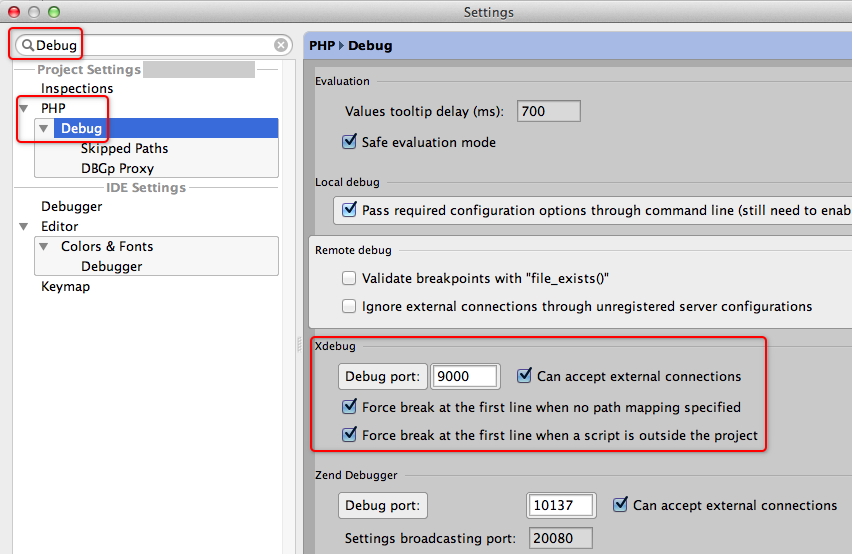Image resolution: width=852 pixels, height=554 pixels.
Task: Check Ignore external connections through unregistered servers
Action: click(349, 307)
